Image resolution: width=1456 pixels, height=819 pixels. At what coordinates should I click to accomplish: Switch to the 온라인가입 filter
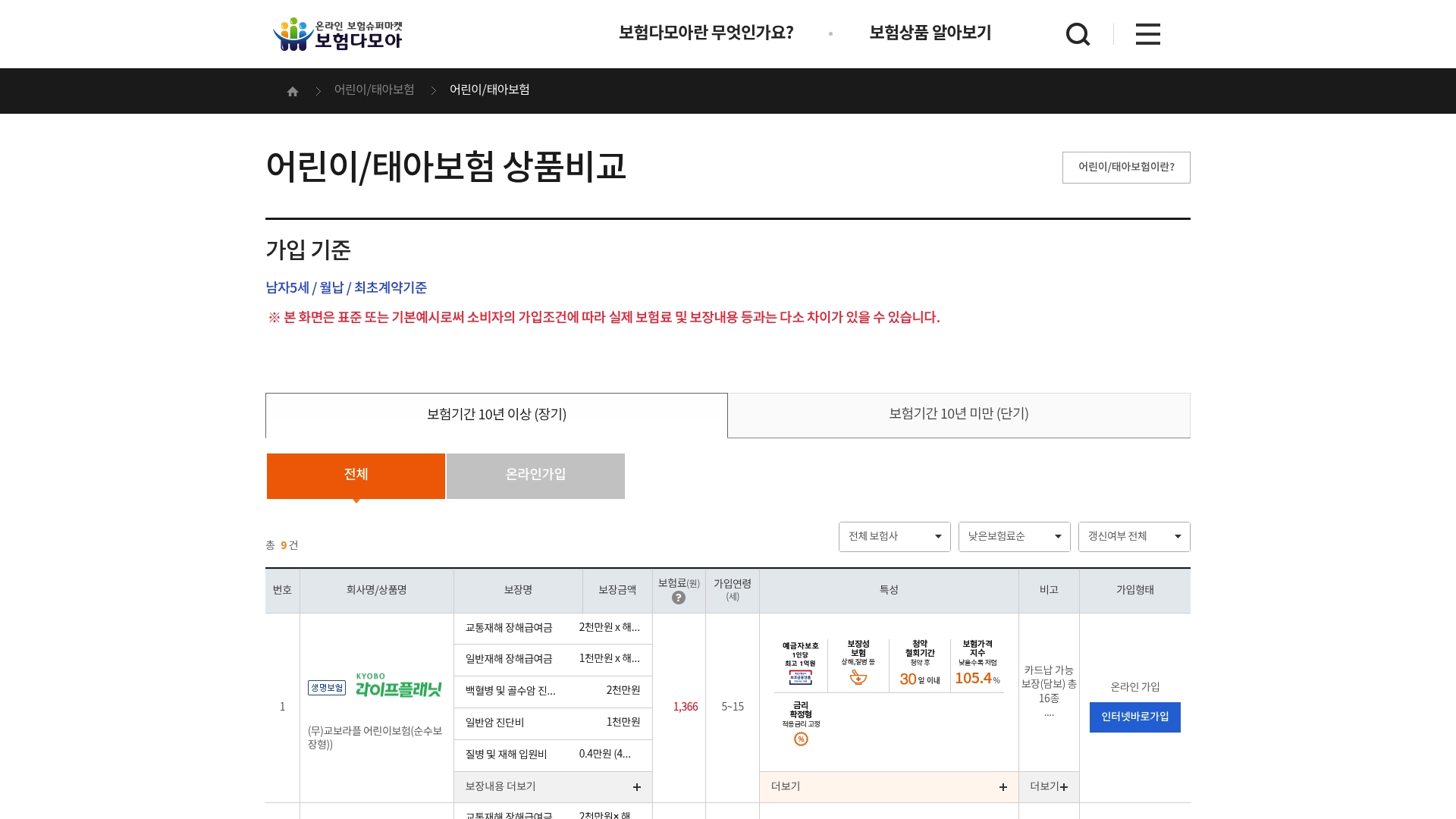click(535, 475)
